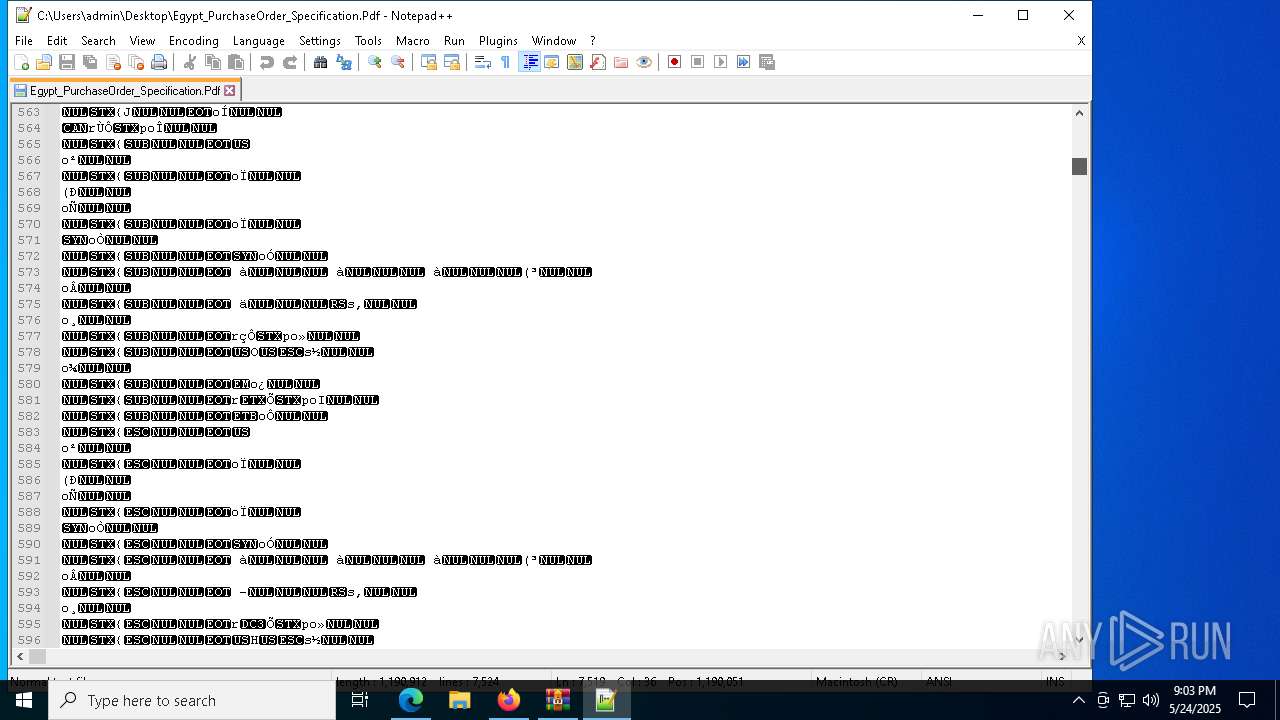Screen dimensions: 1280x720
Task: Open File Explorer from the taskbar
Action: click(x=460, y=700)
